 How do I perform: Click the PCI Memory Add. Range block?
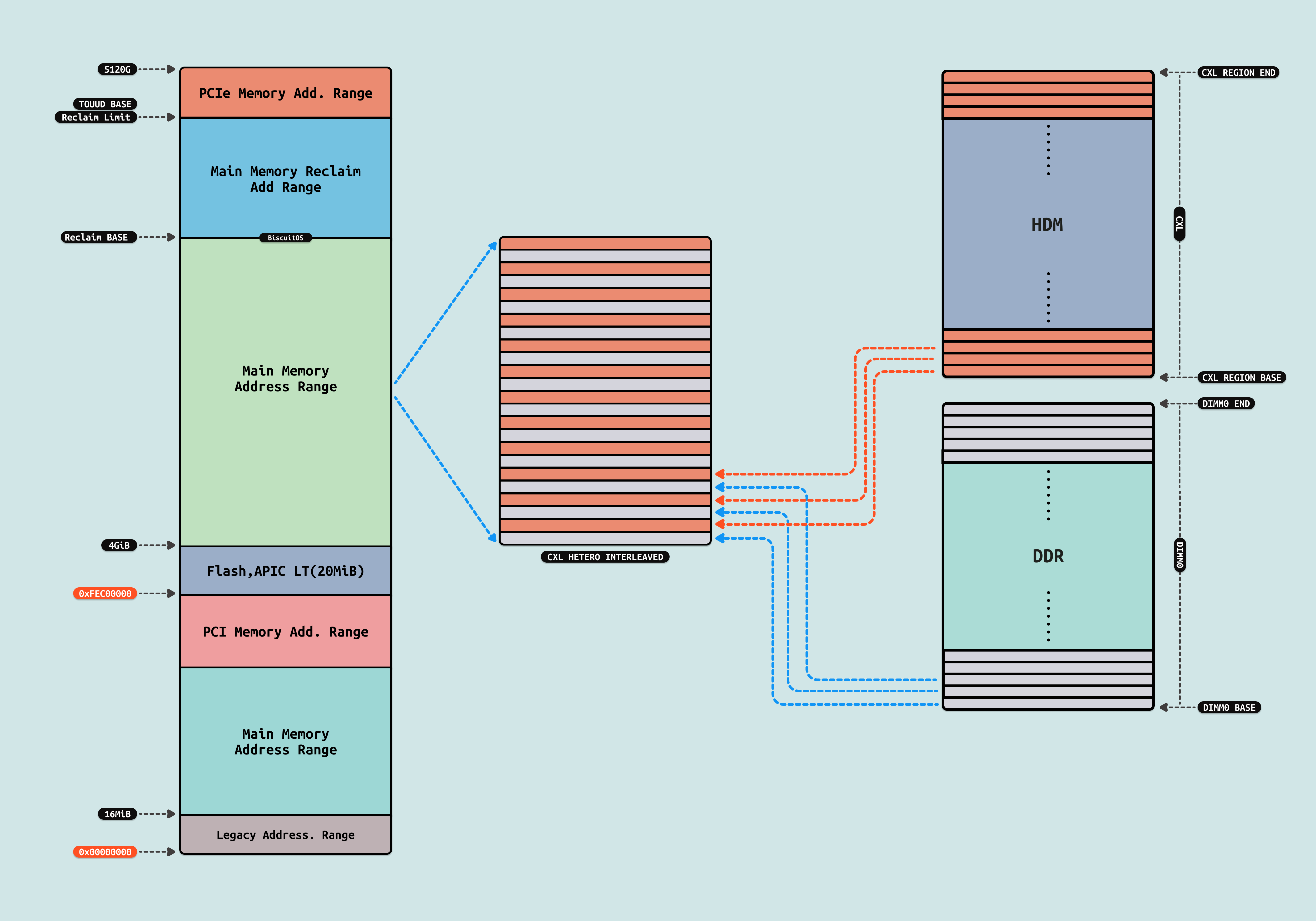285,632
